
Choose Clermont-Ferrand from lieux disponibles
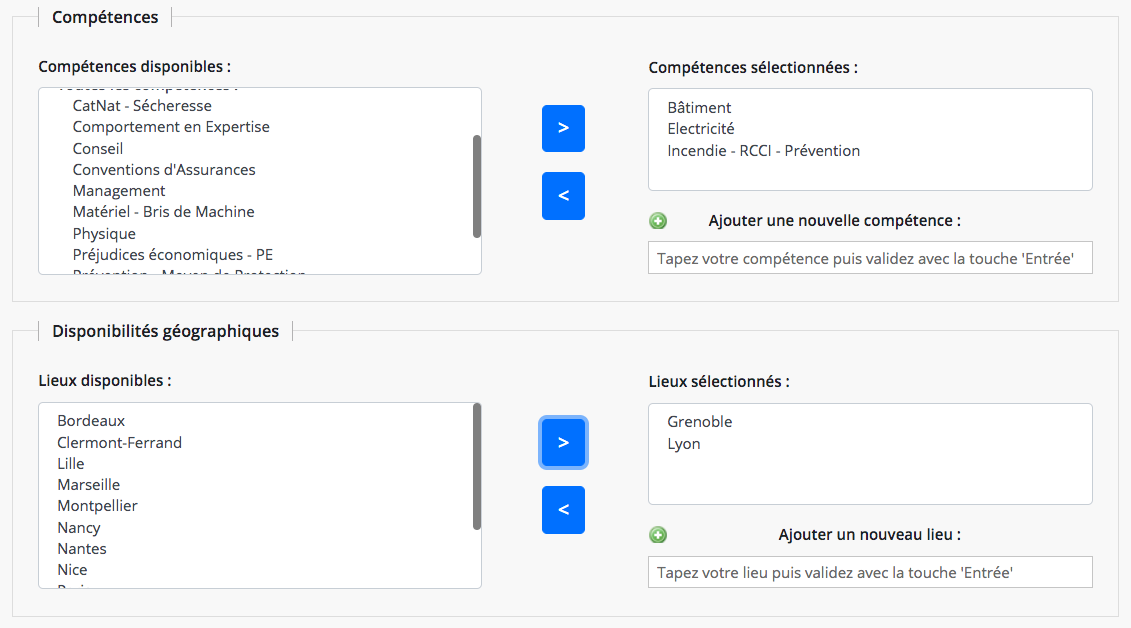(x=119, y=443)
